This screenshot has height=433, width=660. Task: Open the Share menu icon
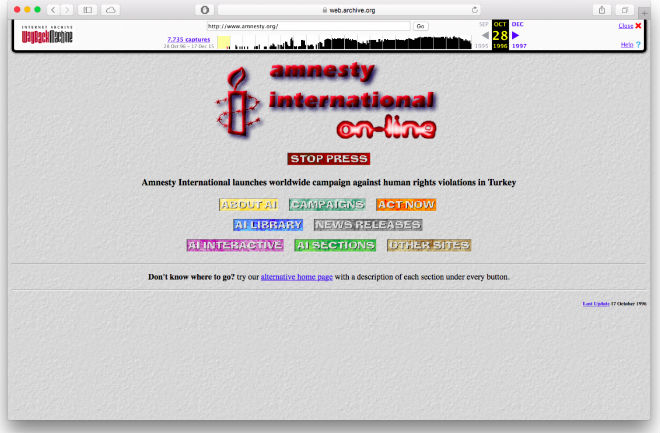[602, 10]
